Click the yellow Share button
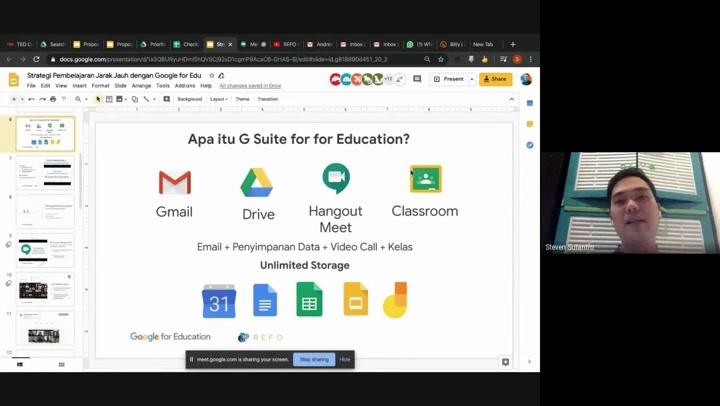The width and height of the screenshot is (720, 406). (x=495, y=79)
